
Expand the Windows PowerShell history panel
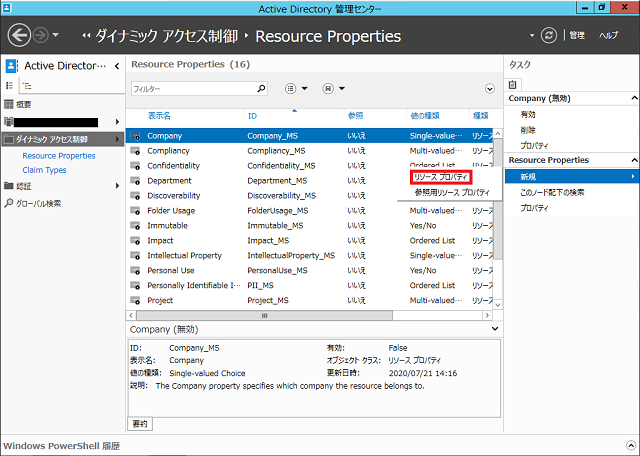coord(630,444)
